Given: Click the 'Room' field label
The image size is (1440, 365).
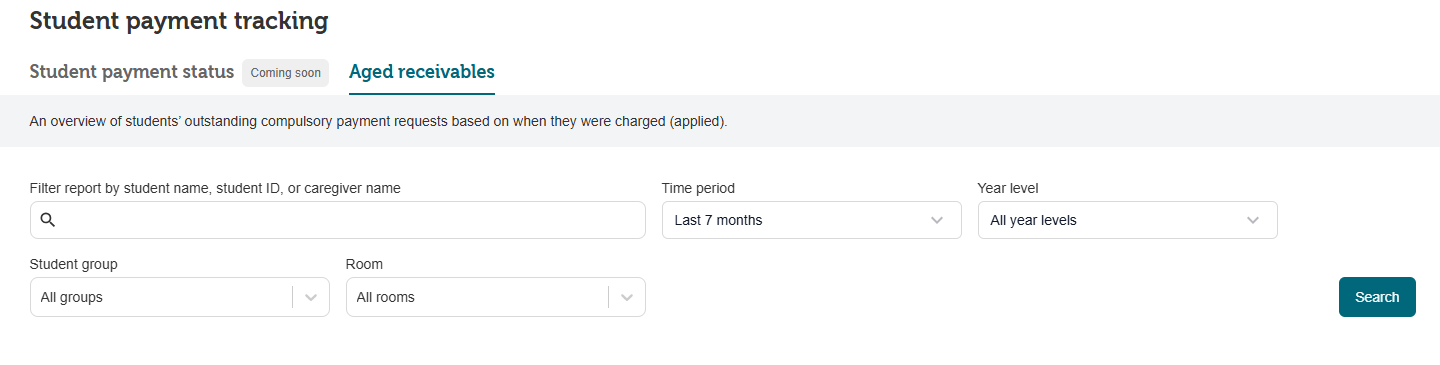Looking at the screenshot, I should (365, 265).
